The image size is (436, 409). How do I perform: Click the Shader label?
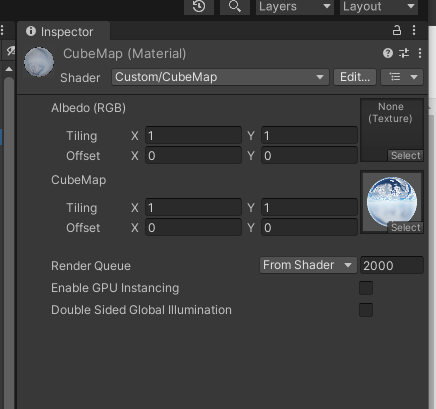coord(80,78)
